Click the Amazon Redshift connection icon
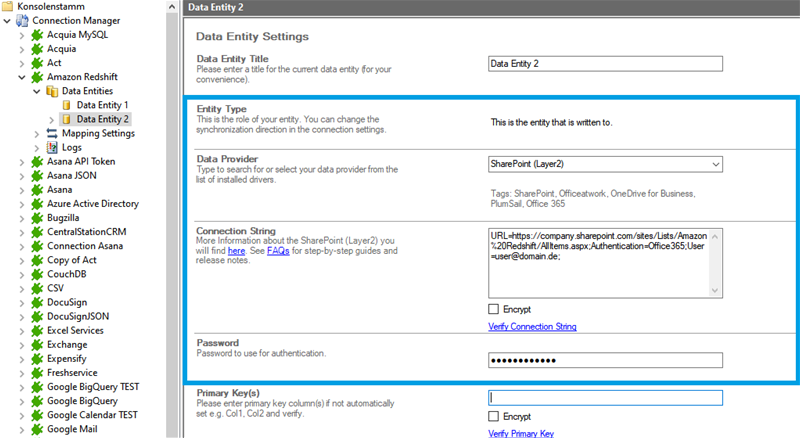Image resolution: width=800 pixels, height=438 pixels. click(38, 76)
